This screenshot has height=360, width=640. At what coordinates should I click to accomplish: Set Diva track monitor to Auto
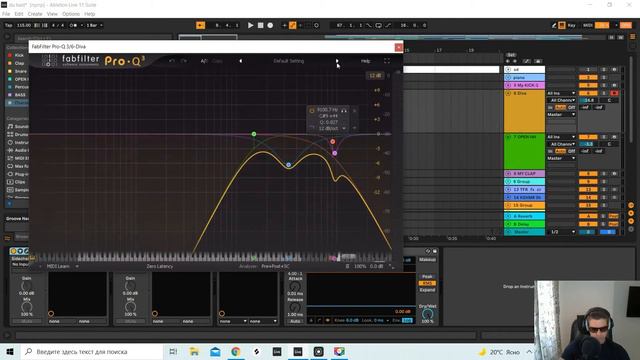click(x=560, y=107)
